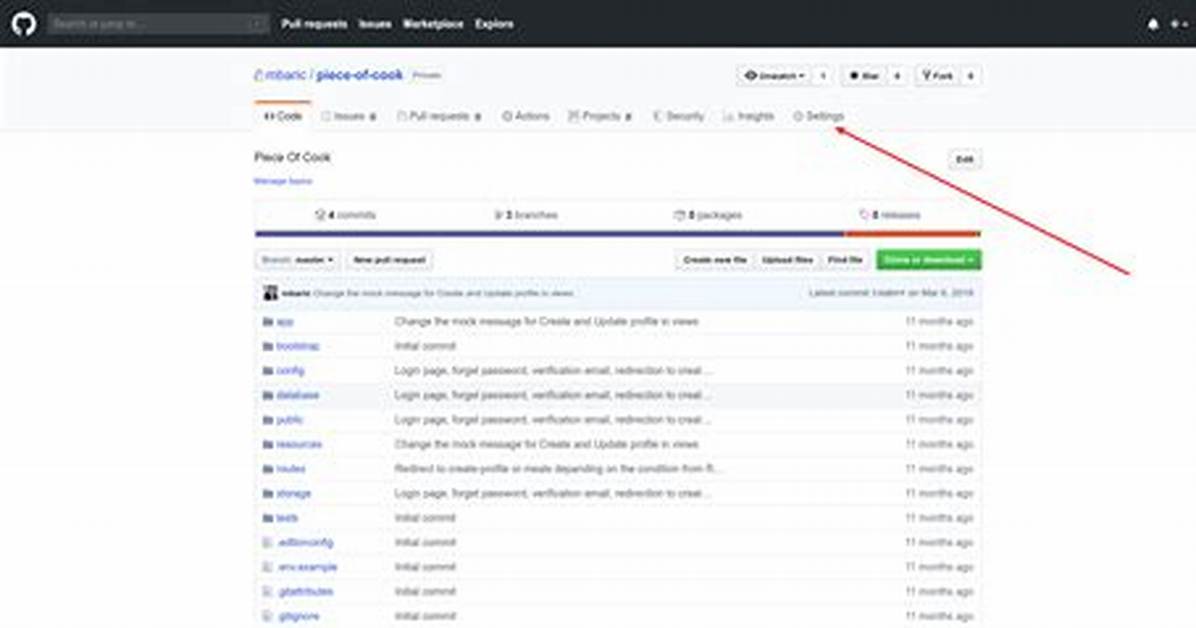Click file icon beside .editorconfig
This screenshot has width=1196, height=628.
267,543
